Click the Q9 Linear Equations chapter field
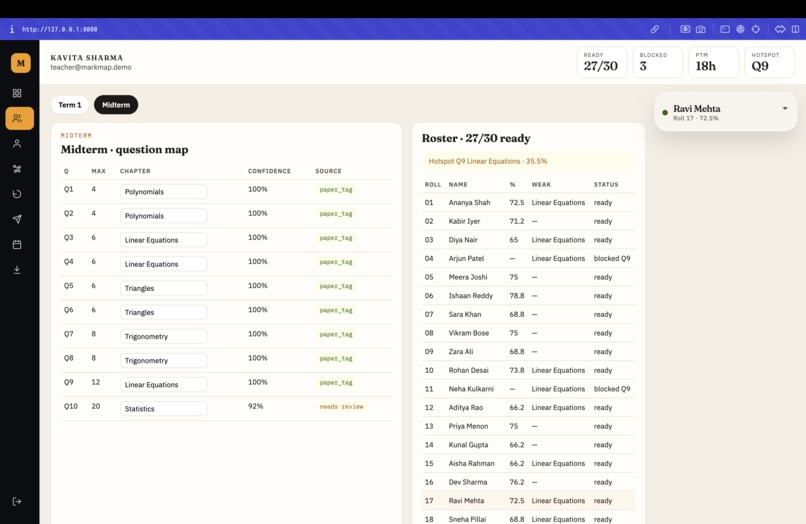806x524 pixels. pos(163,385)
